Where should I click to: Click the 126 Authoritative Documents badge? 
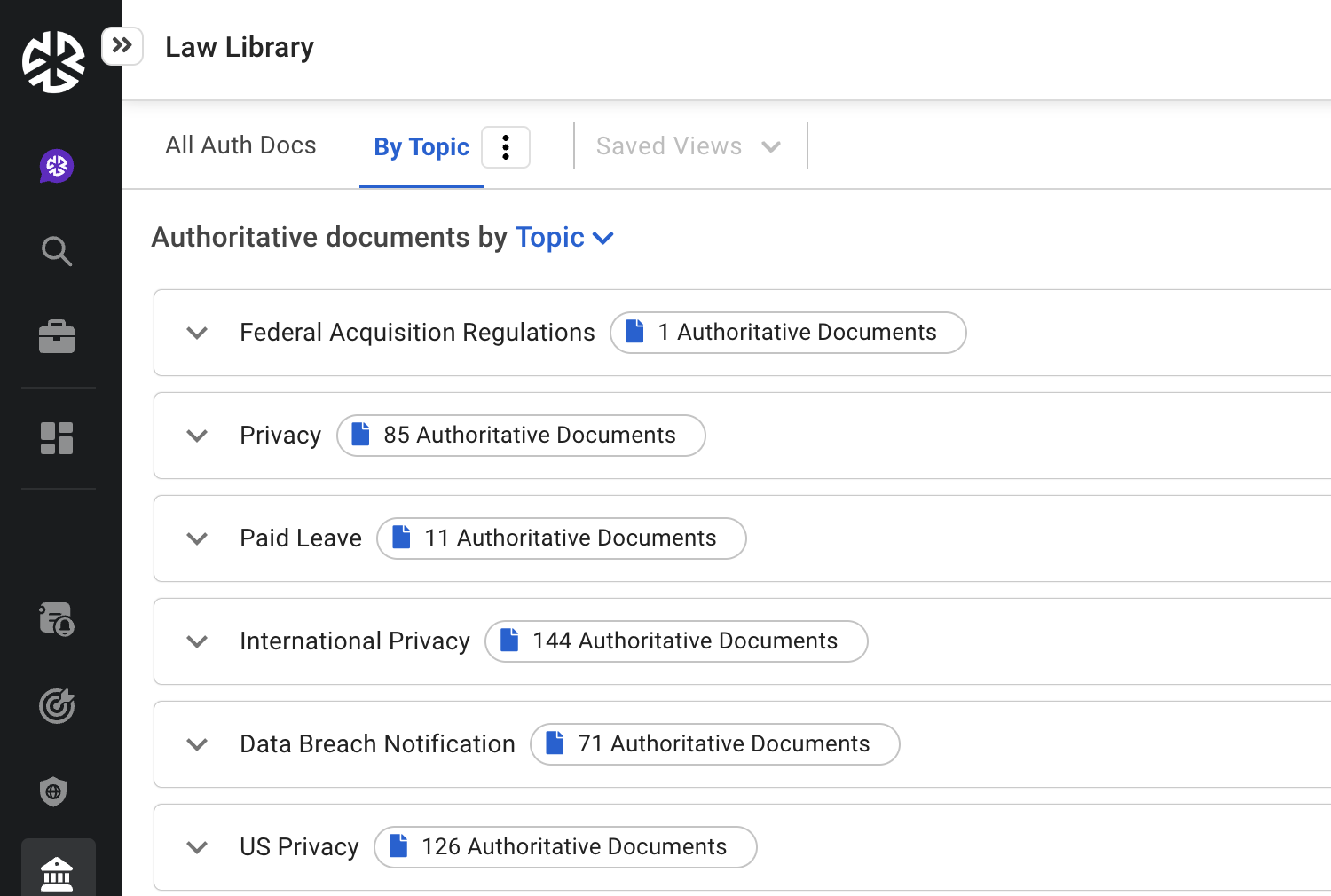click(x=565, y=847)
